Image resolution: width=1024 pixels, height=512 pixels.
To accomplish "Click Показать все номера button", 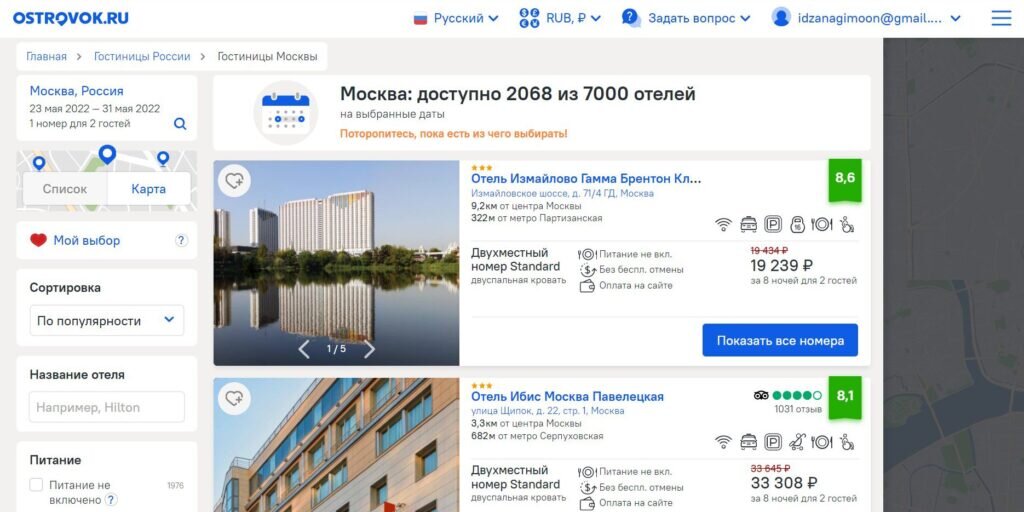I will click(x=780, y=340).
